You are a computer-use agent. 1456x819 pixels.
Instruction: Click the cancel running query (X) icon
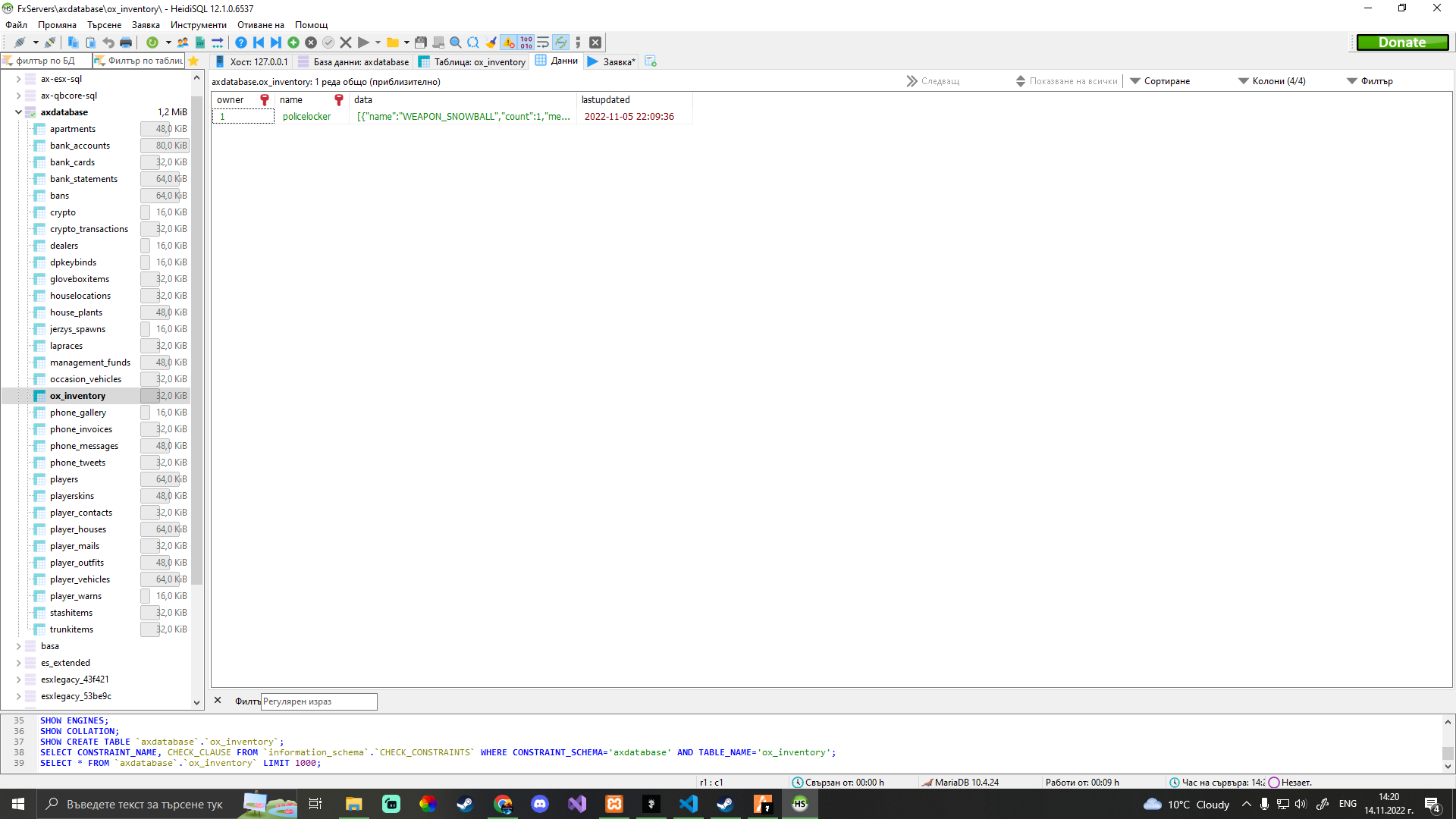[x=346, y=42]
